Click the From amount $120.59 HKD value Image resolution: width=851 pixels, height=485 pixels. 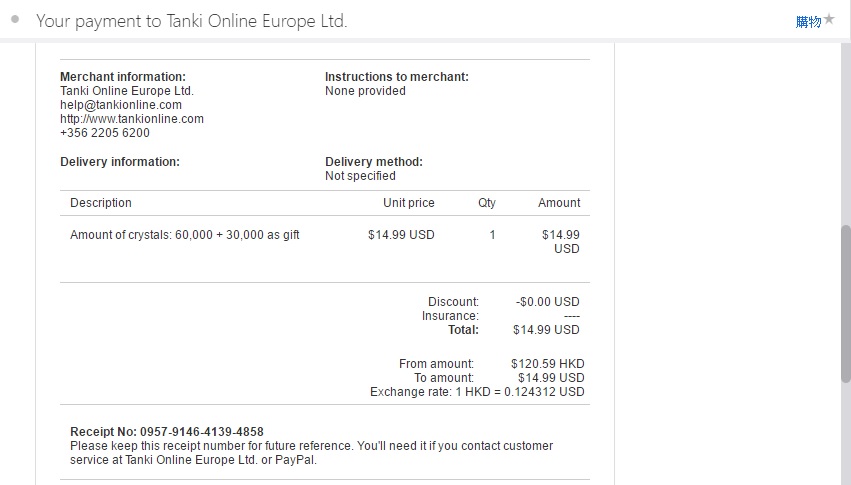pyautogui.click(x=547, y=364)
